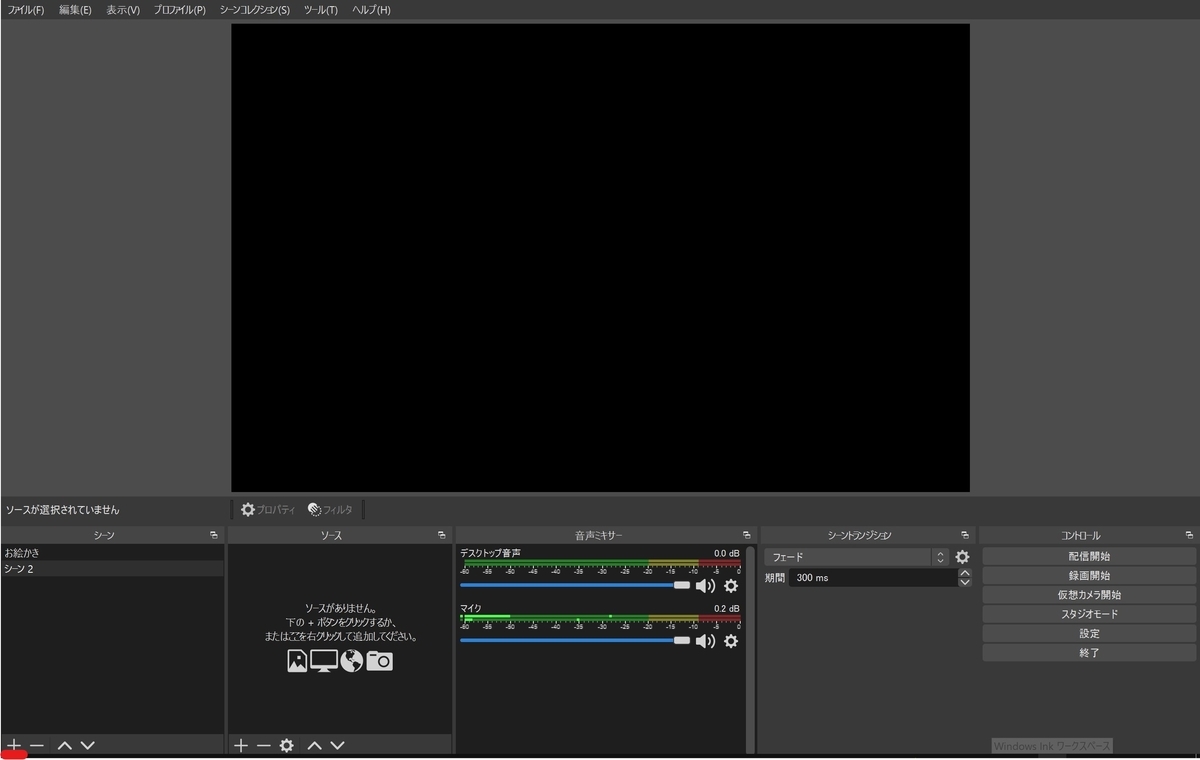Undock the 音声ミキサー panel
Screen dimensions: 1200x760
point(746,535)
